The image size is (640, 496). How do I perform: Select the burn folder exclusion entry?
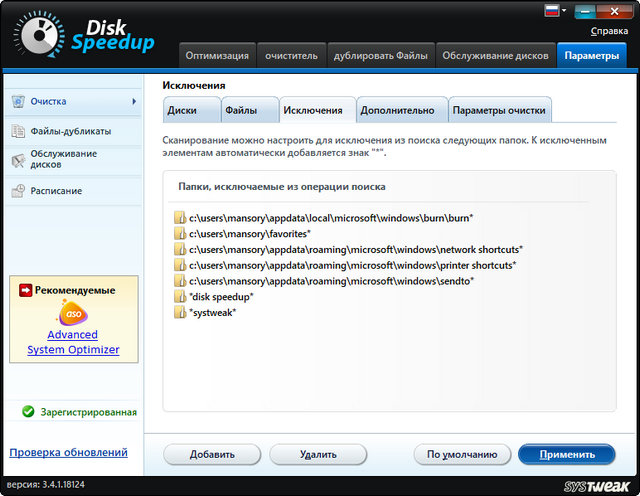(330, 217)
